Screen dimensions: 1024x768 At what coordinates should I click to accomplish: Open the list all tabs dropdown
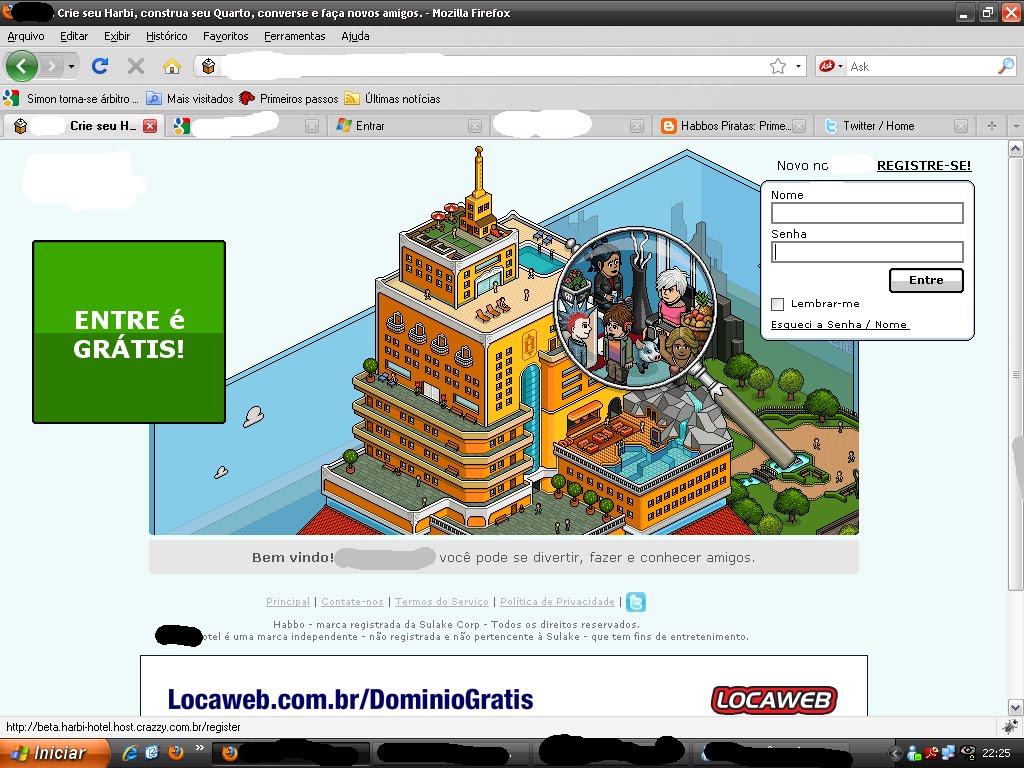click(1016, 126)
